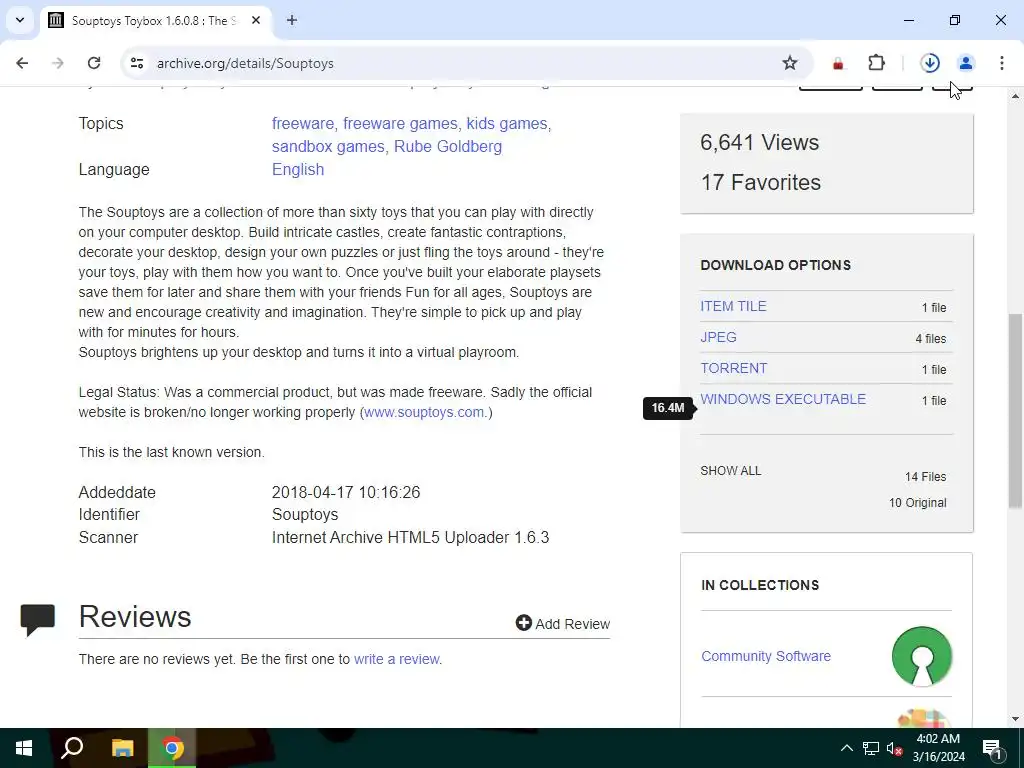Screen dimensions: 1024x768
Task: Go forward to the next page
Action: click(x=58, y=63)
